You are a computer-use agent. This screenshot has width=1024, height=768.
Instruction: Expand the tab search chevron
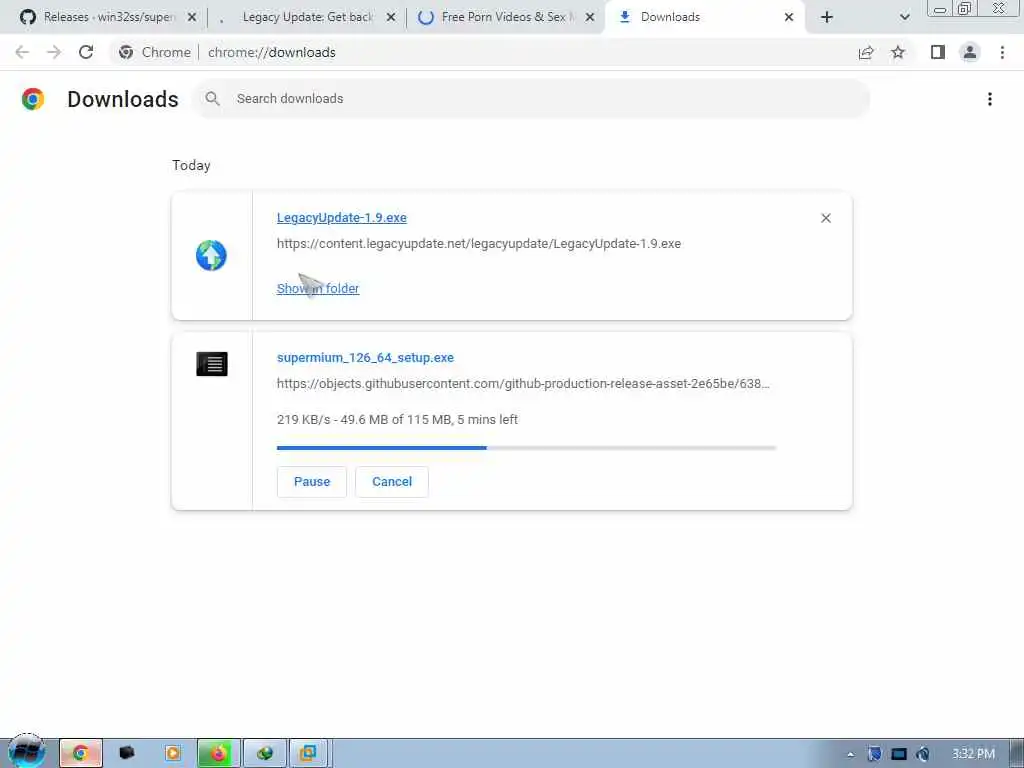(x=904, y=17)
